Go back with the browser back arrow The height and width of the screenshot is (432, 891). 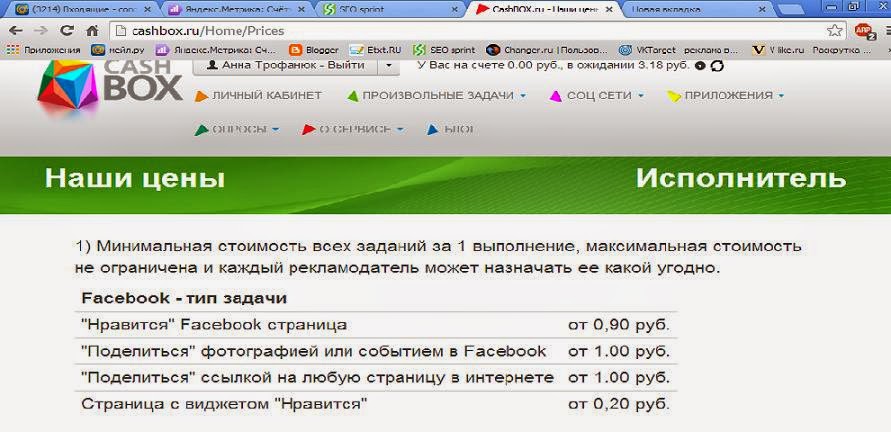[15, 31]
